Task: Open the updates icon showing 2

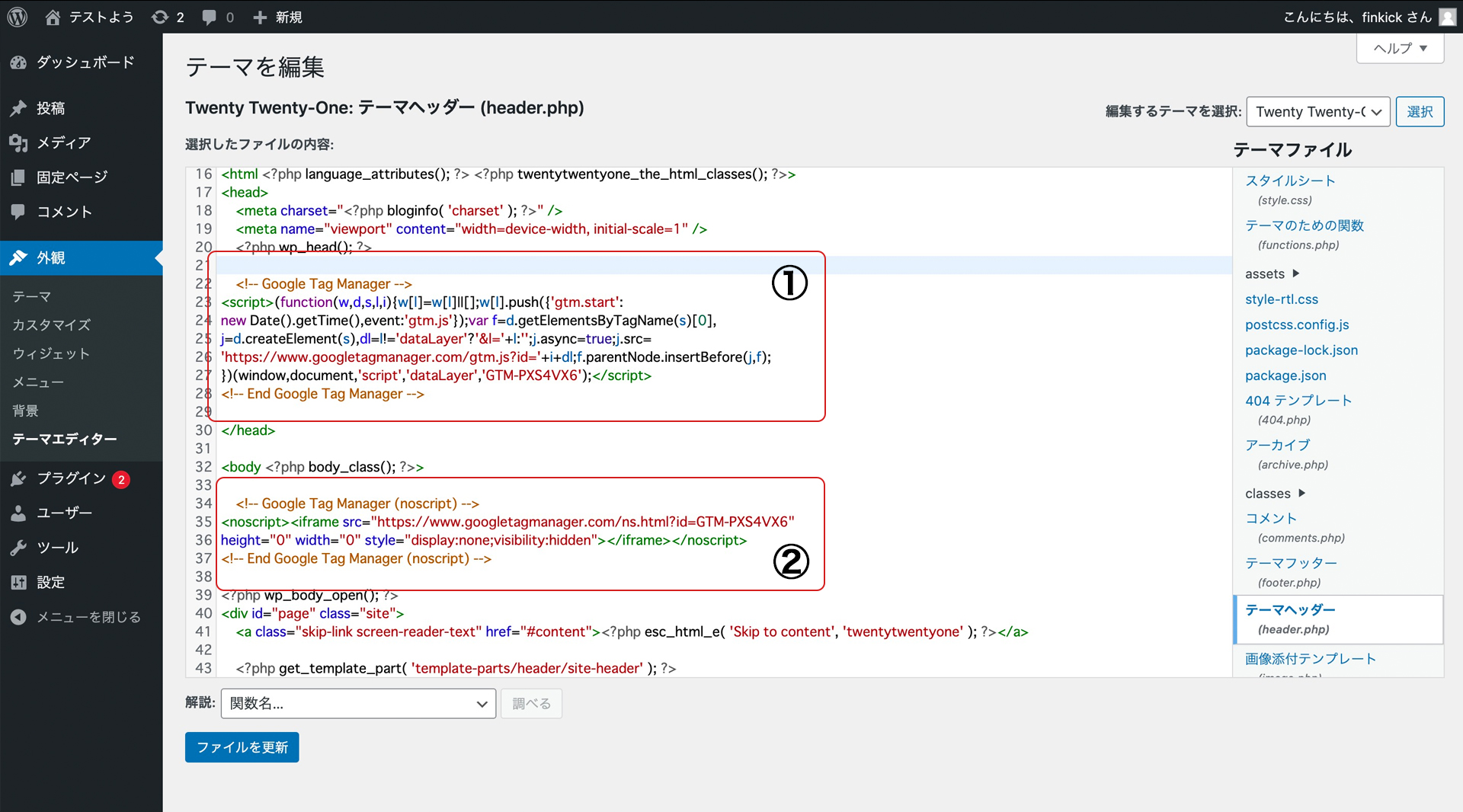Action: (x=160, y=17)
